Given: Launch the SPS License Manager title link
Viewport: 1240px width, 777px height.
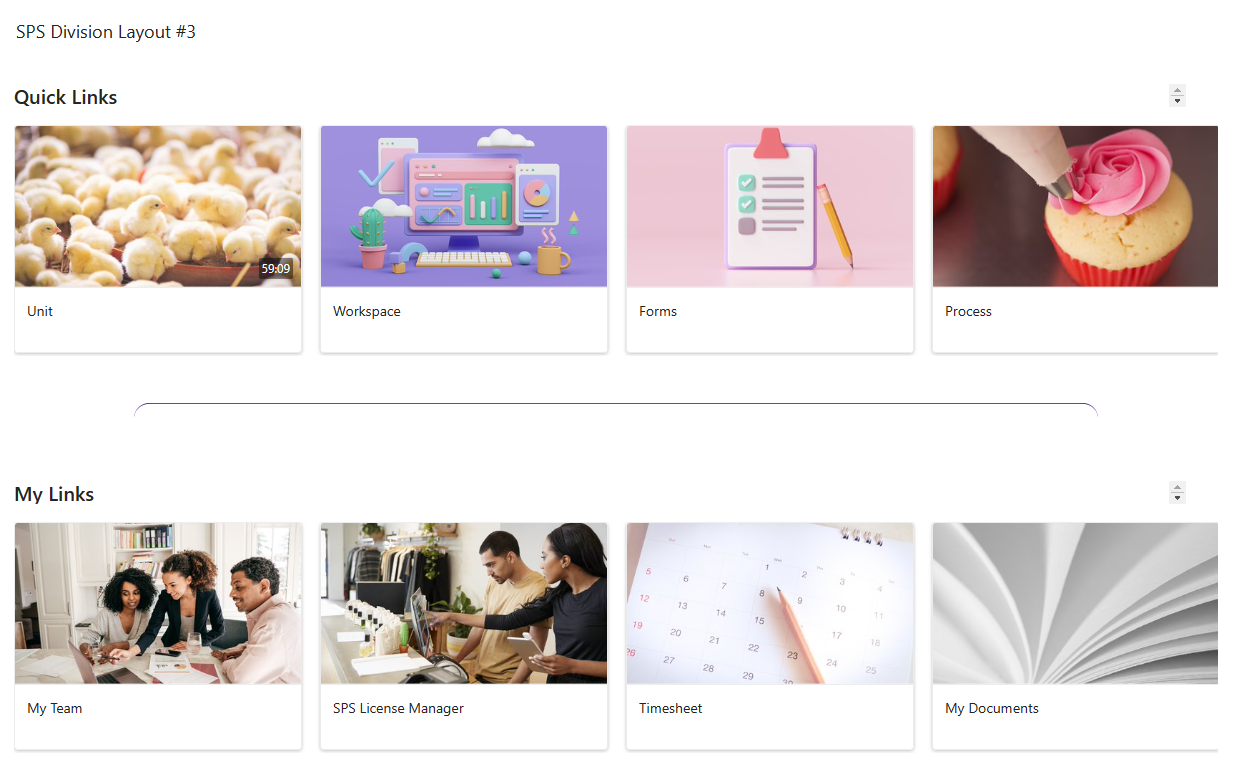Looking at the screenshot, I should pyautogui.click(x=398, y=708).
